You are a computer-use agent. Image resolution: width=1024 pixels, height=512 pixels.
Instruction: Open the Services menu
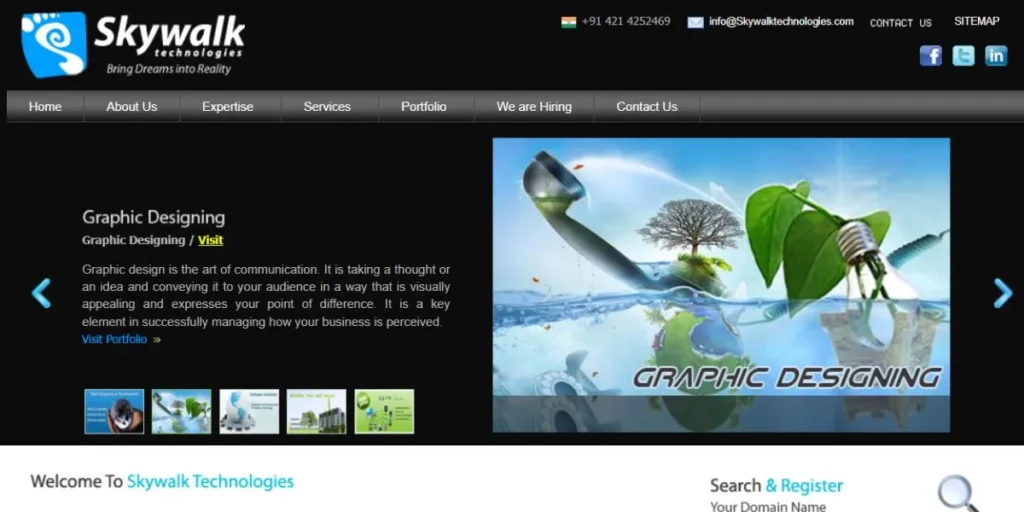click(327, 107)
